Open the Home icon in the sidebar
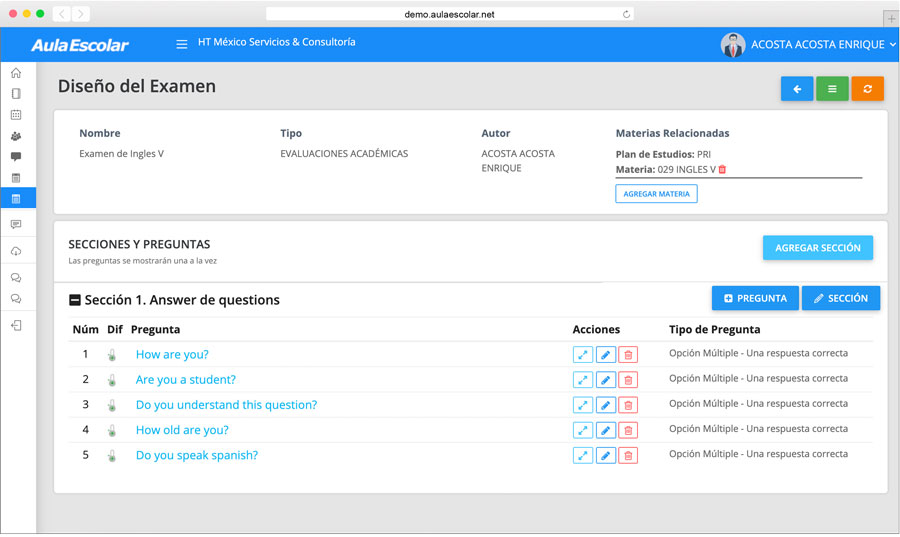Screen dimensions: 900x537 tap(16, 73)
